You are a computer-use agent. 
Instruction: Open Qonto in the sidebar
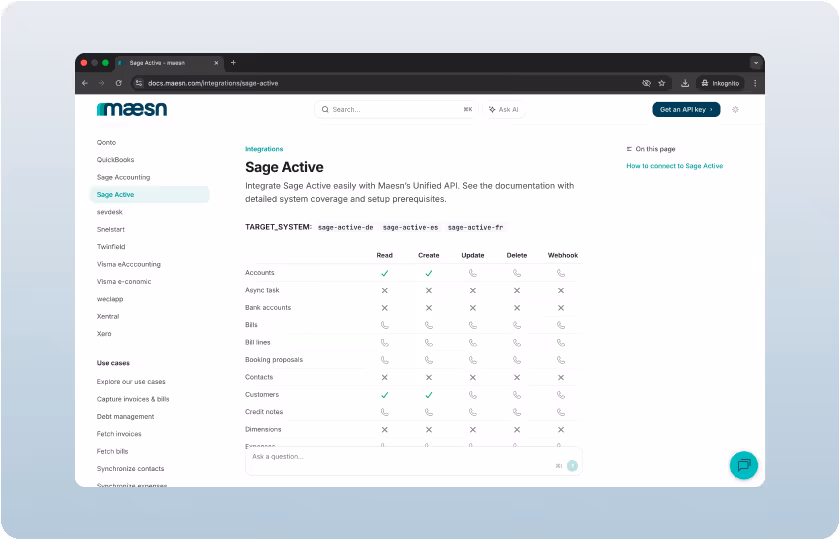(x=106, y=142)
